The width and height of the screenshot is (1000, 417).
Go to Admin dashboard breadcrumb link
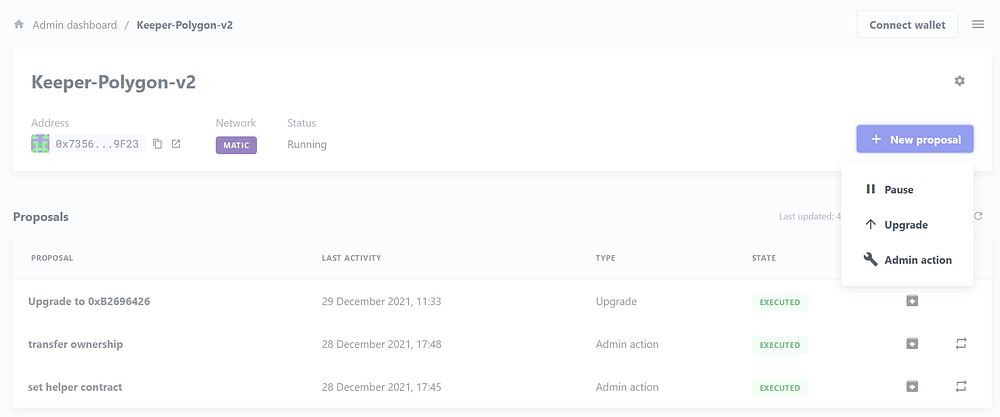coord(75,24)
